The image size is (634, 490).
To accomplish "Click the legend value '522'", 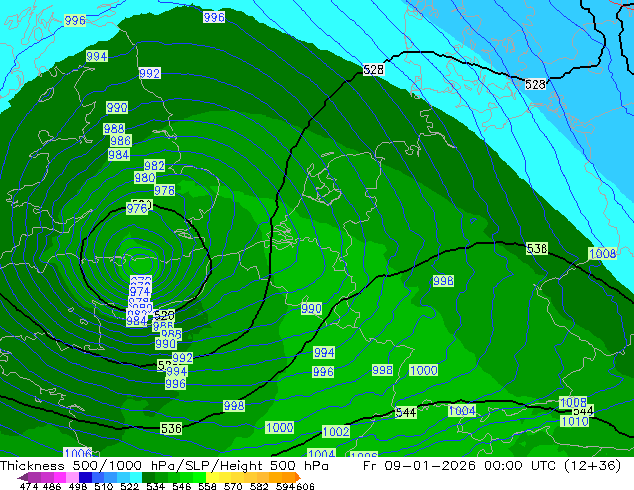I will click(x=130, y=486).
